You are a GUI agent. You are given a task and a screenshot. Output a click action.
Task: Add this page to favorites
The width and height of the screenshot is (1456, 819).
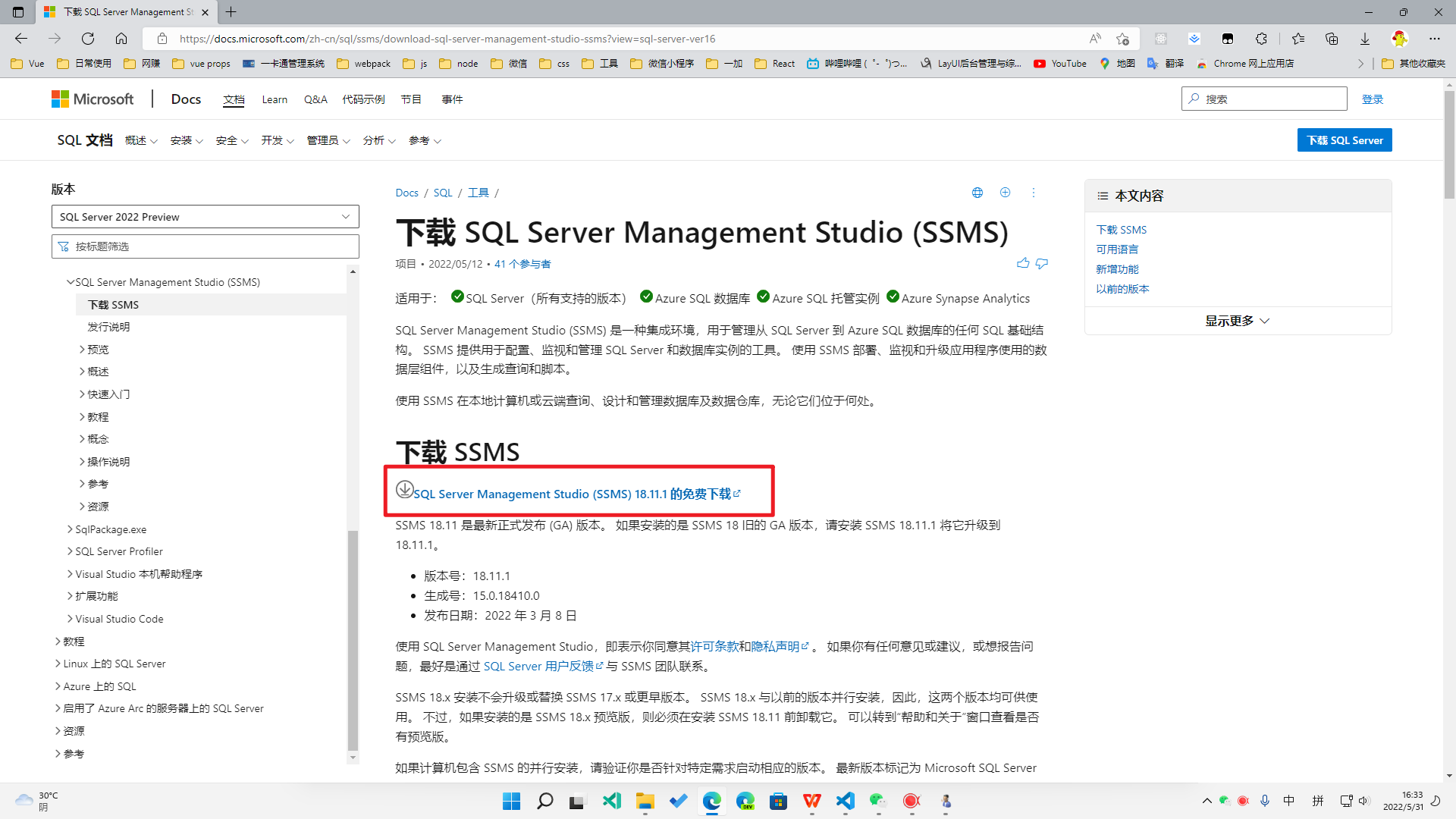click(x=1123, y=39)
